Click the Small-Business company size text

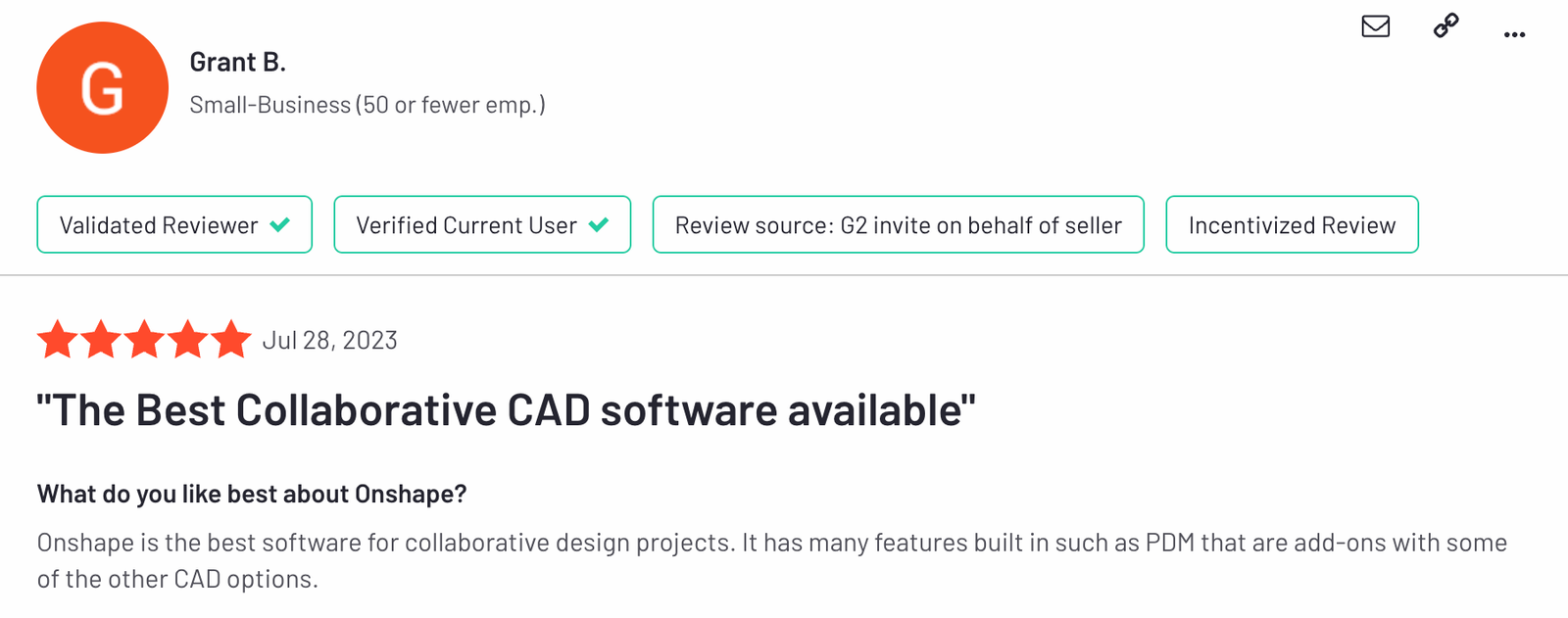coord(367,105)
